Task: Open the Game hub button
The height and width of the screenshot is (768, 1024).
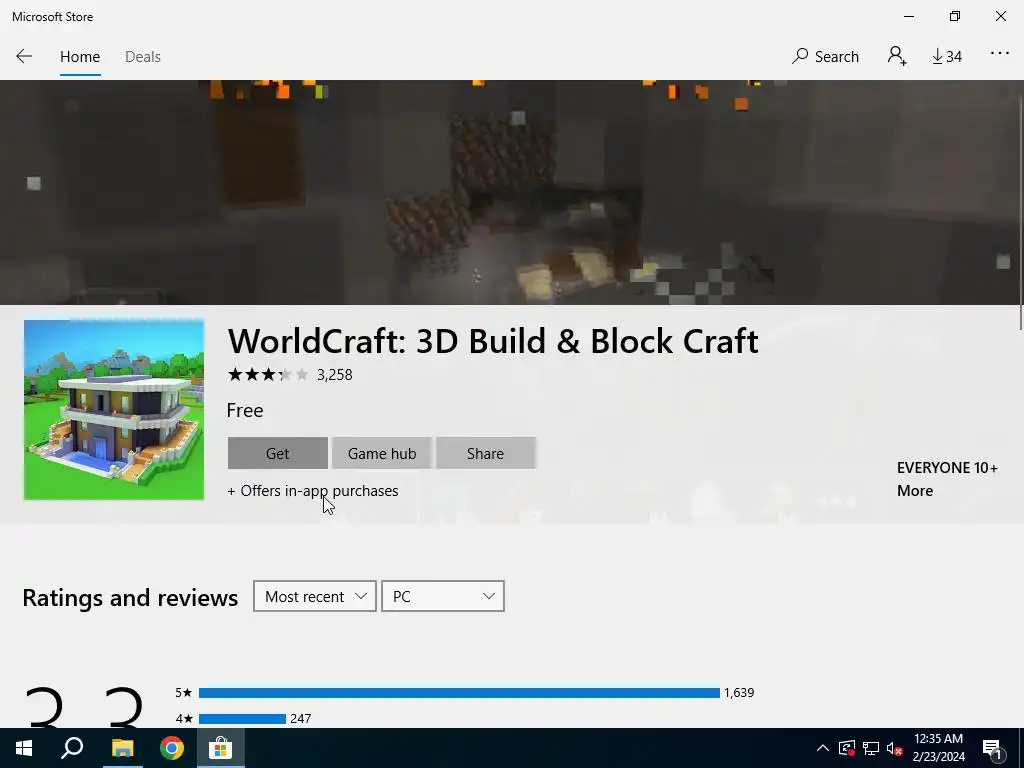Action: (382, 453)
